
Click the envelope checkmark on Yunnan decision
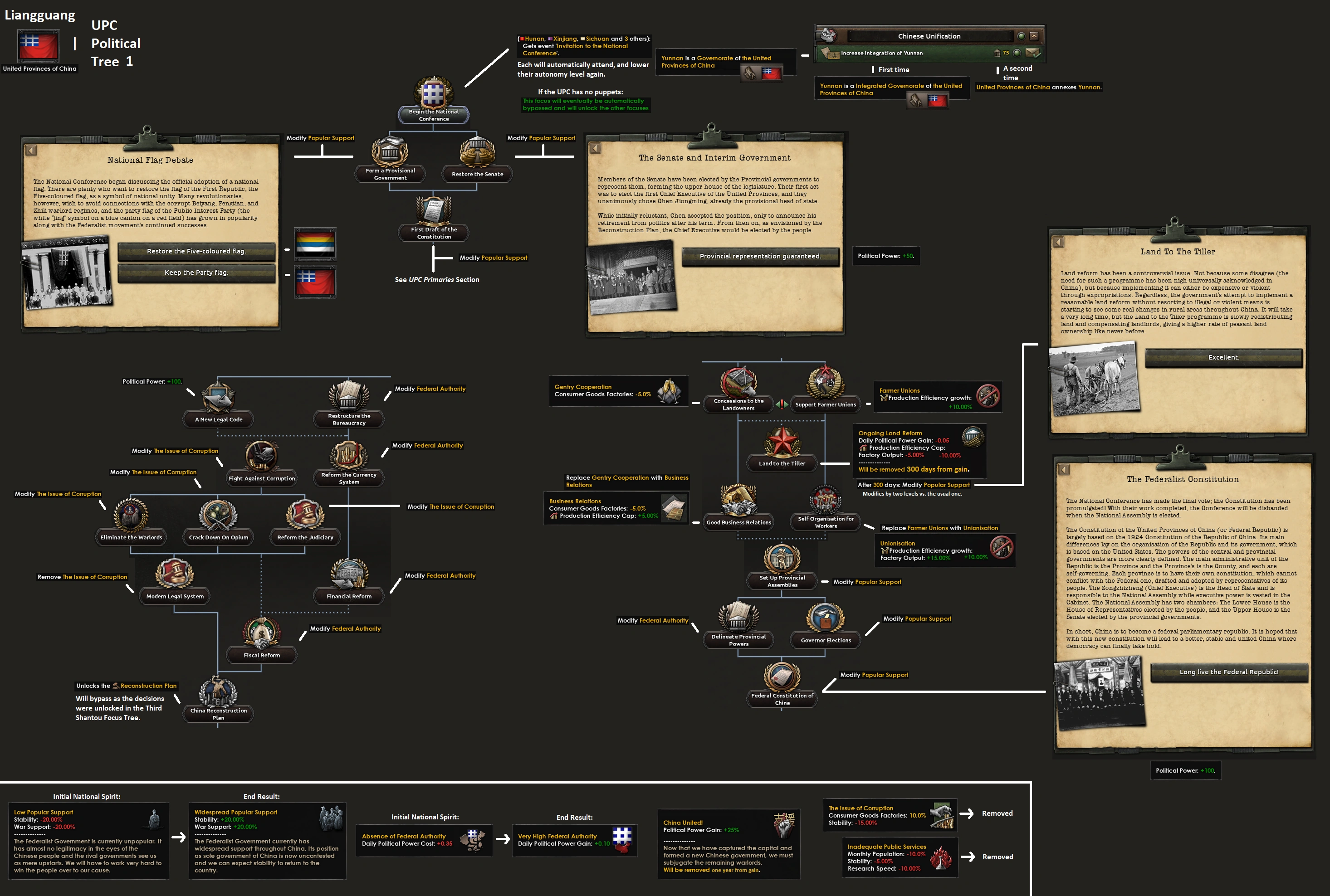point(1032,53)
